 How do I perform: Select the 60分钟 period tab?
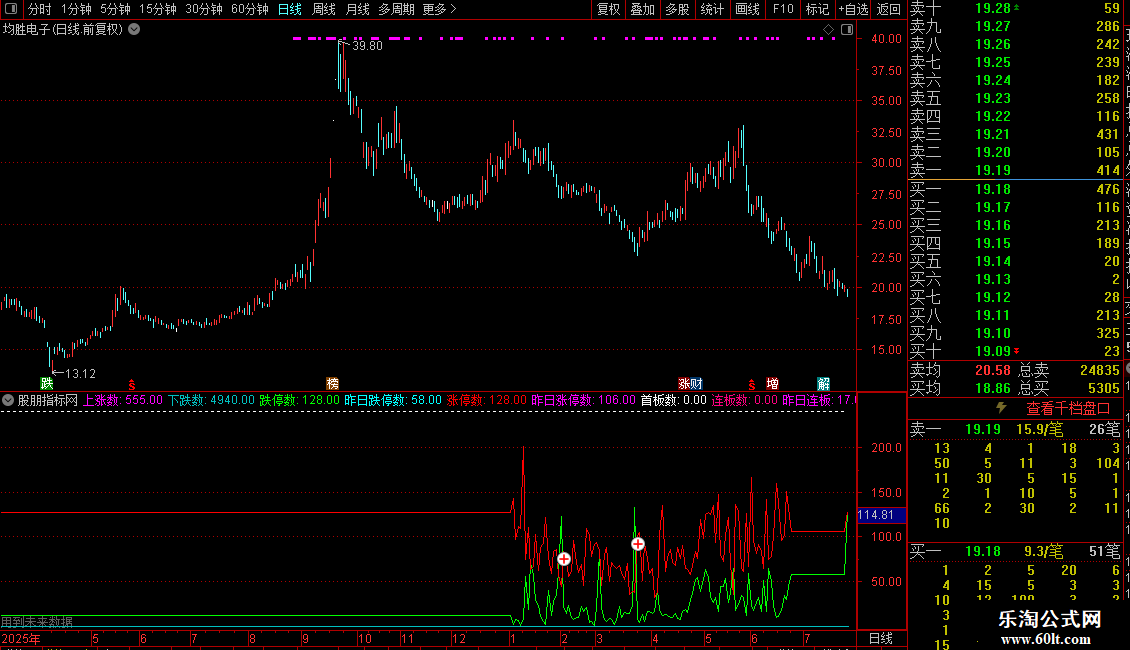point(250,9)
